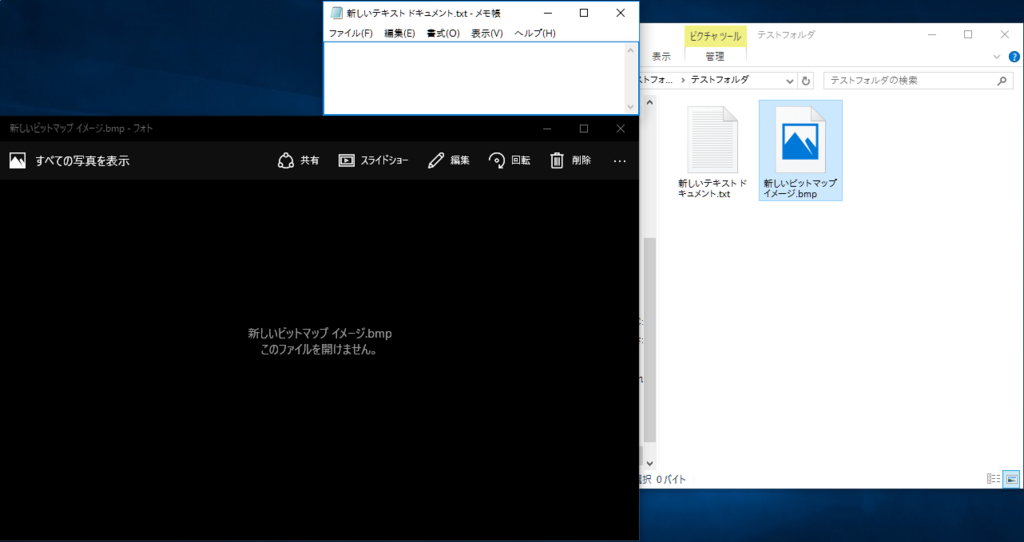
Task: Select the 新しいビットマップ イメージ.bmp file icon
Action: (800, 140)
